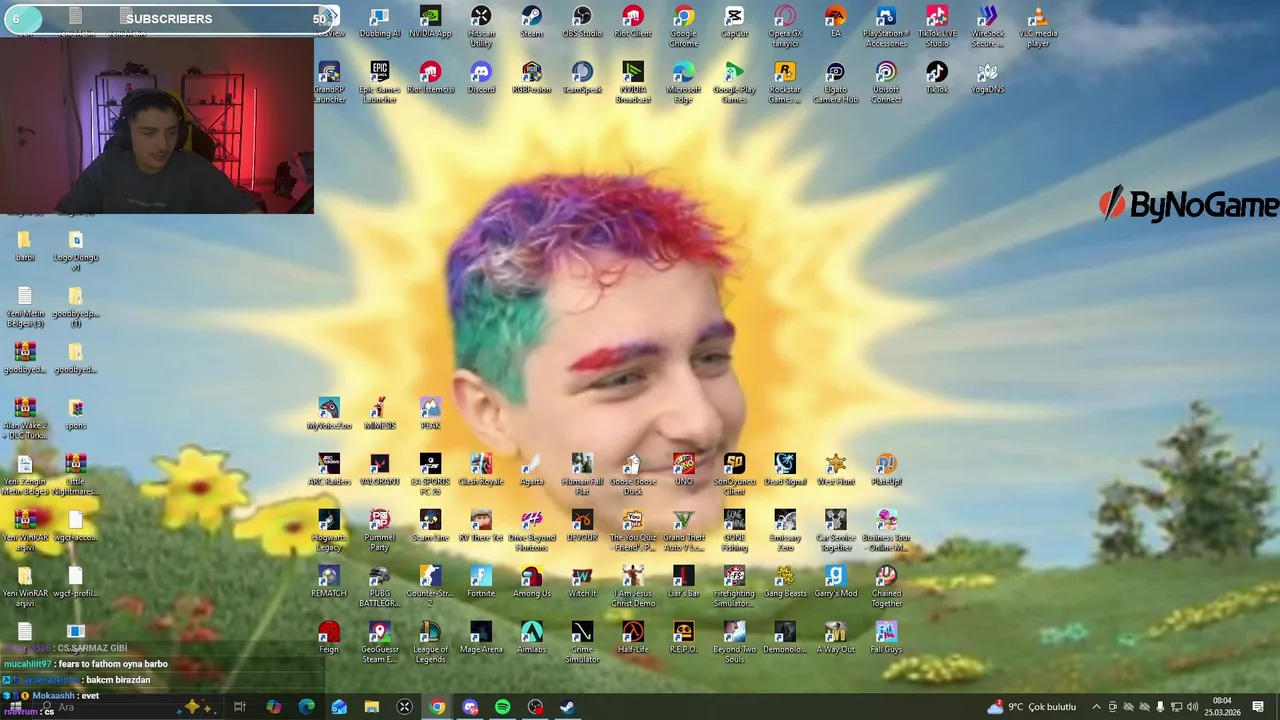Launch the CapCut shortcut
The height and width of the screenshot is (720, 1280).
pyautogui.click(x=734, y=22)
